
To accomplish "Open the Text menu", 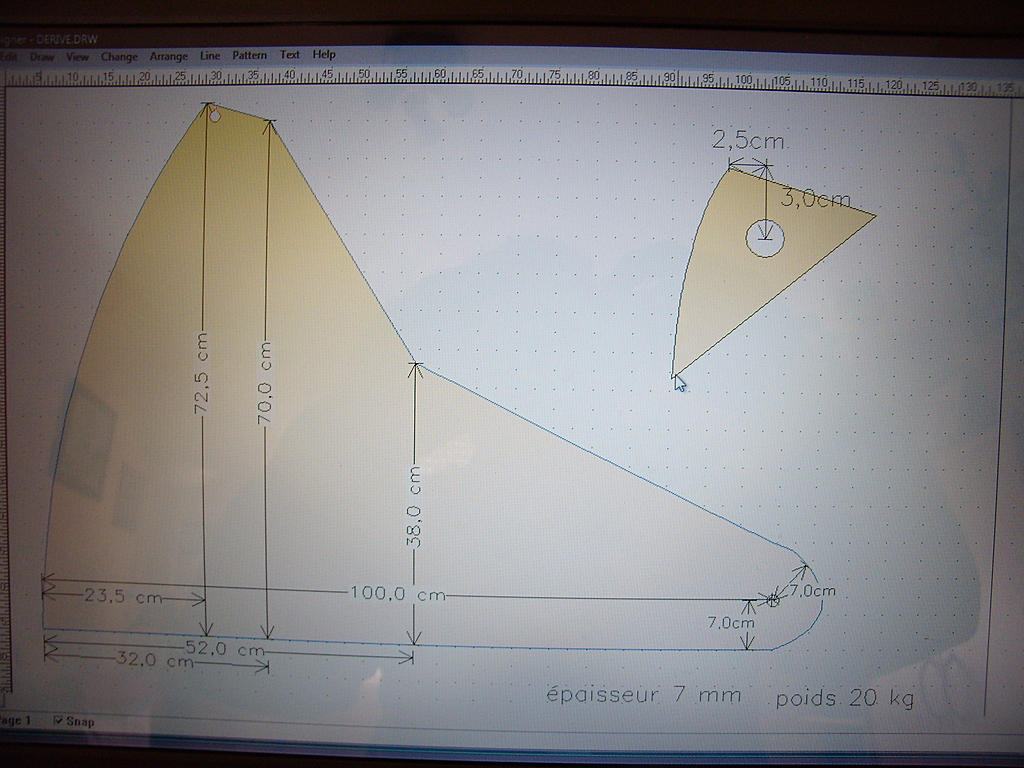I will coord(289,55).
